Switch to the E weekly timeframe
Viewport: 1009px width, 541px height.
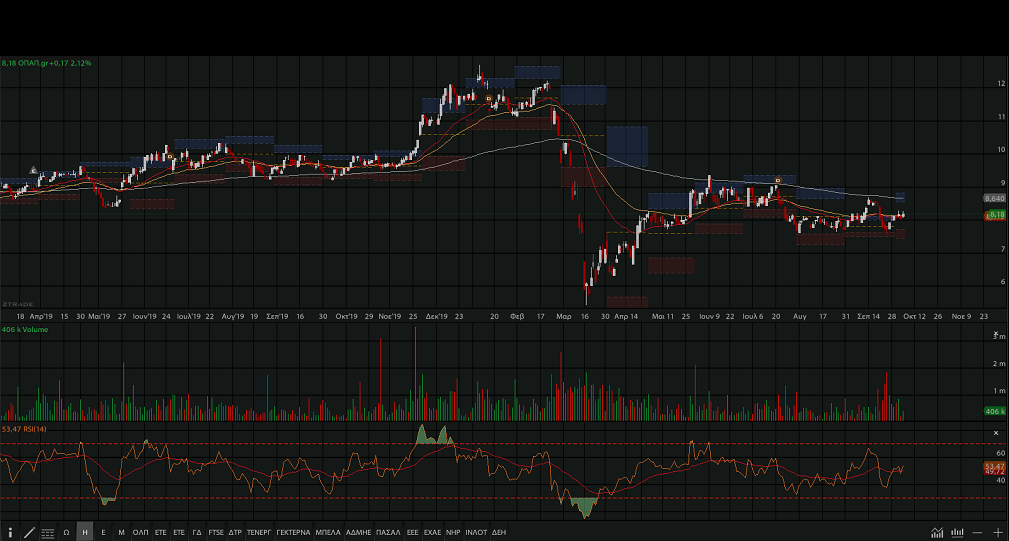click(x=103, y=533)
